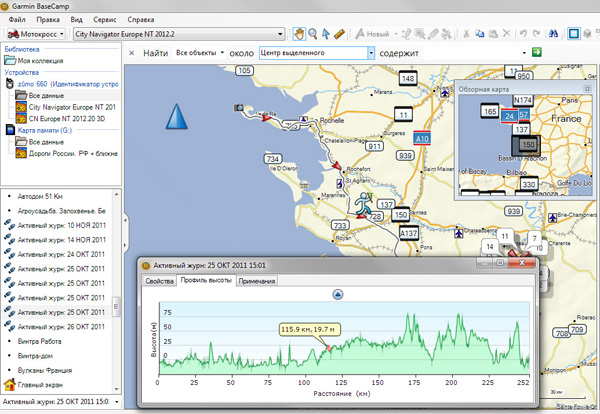Select track Активный журн: 14 НОЯ 2011

tap(55, 240)
